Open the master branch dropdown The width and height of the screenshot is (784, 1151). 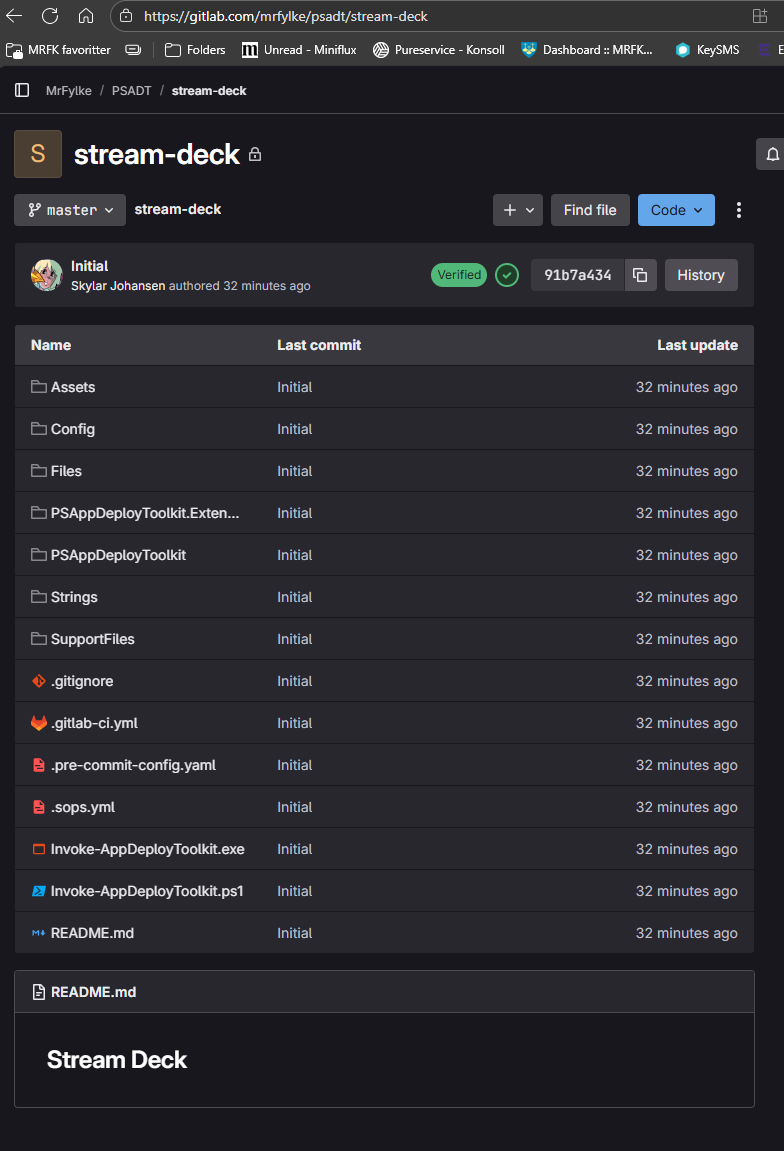70,210
